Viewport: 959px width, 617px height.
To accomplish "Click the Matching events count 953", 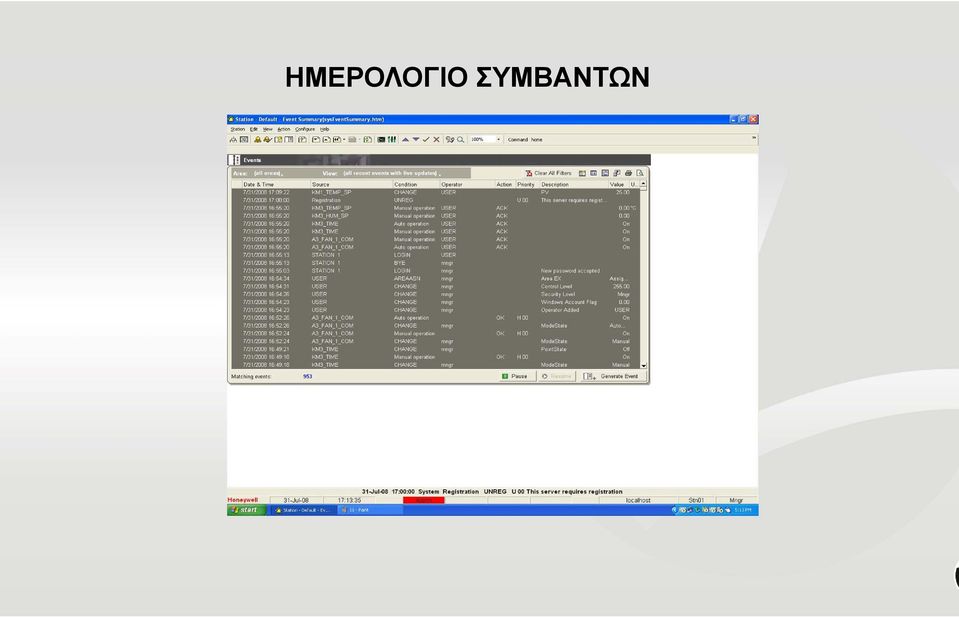I will 308,376.
